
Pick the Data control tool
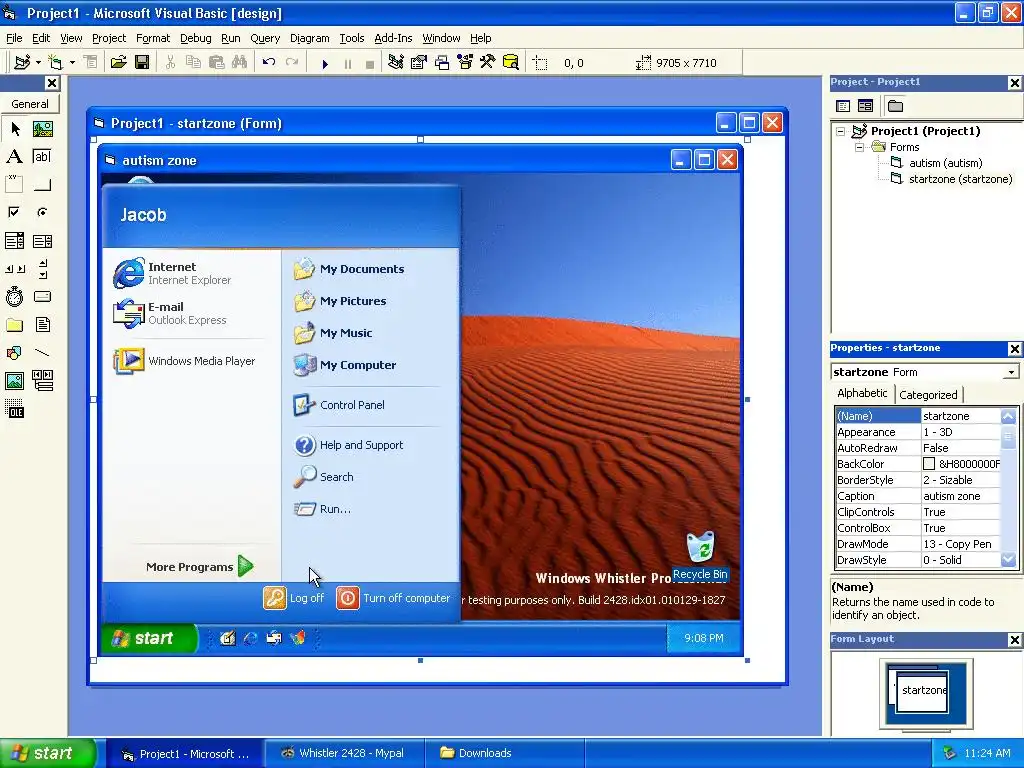[x=42, y=380]
